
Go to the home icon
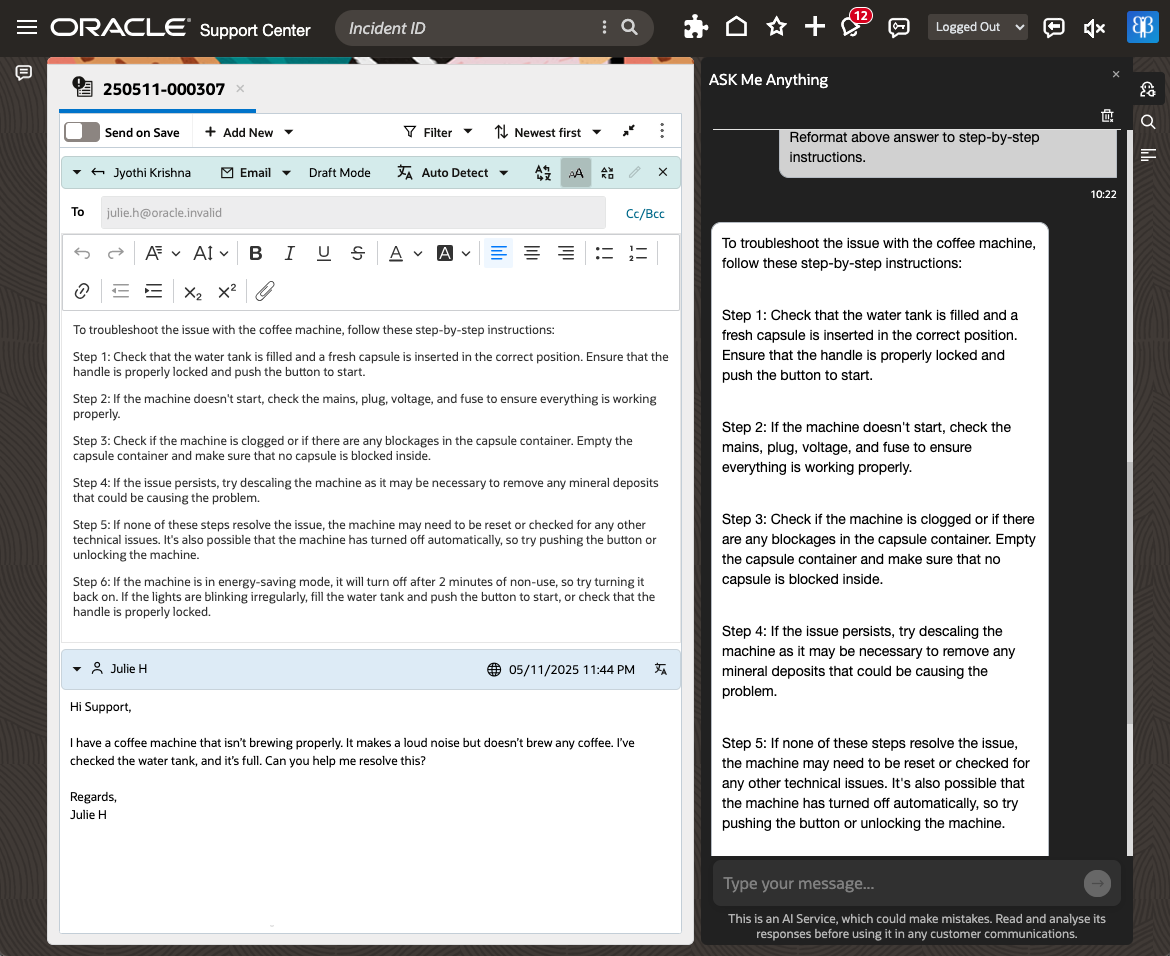point(736,27)
